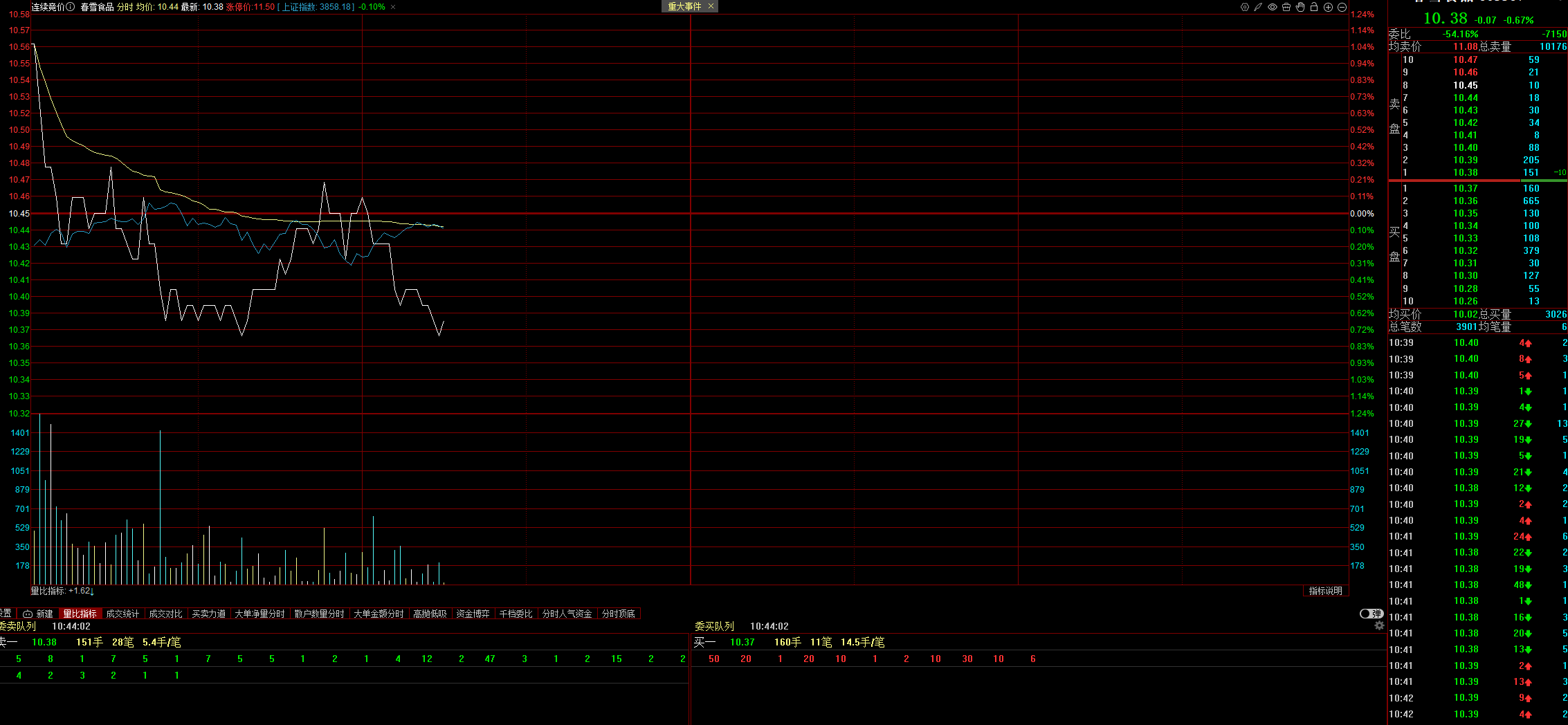Toggle the unlock padlock icon
1568x725 pixels.
1314,7
